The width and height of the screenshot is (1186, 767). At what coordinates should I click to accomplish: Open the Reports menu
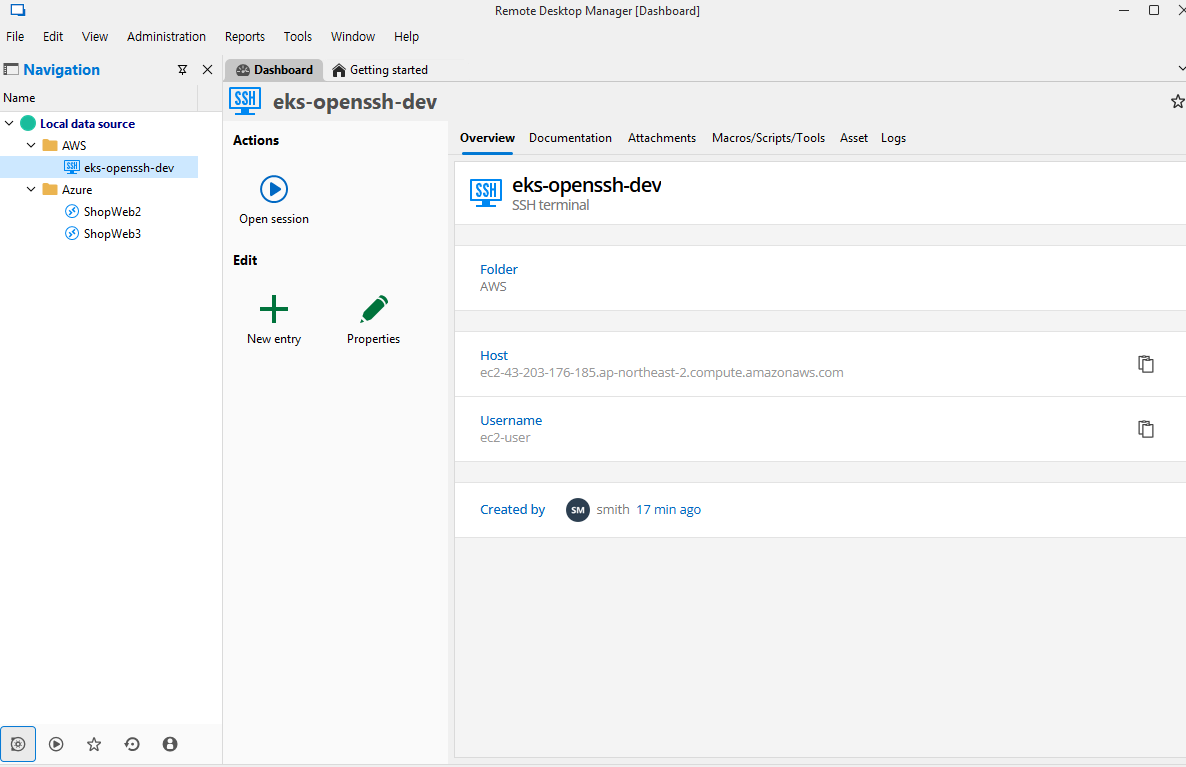click(244, 36)
